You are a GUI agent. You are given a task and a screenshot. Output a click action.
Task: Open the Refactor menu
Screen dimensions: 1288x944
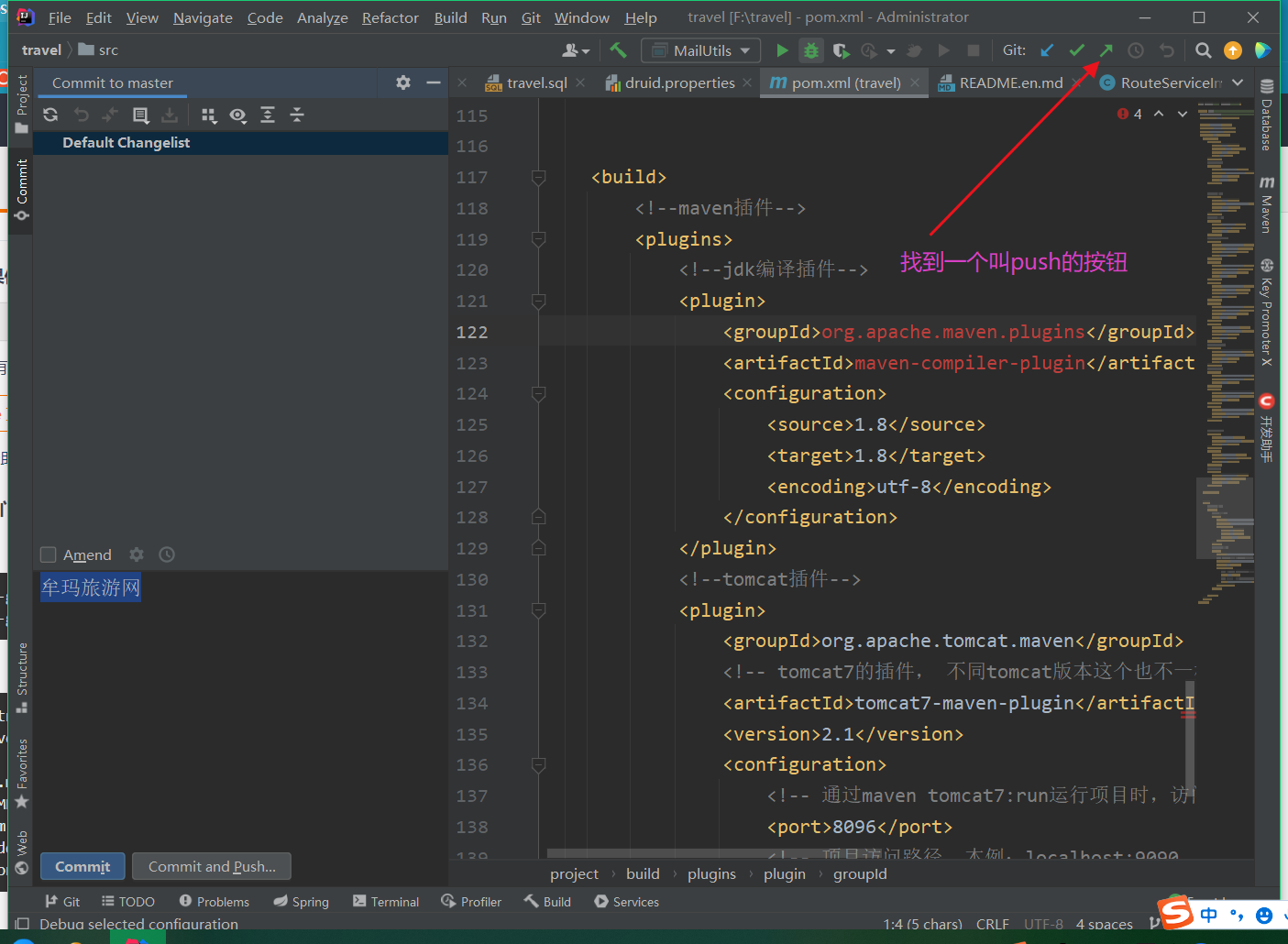[x=391, y=17]
